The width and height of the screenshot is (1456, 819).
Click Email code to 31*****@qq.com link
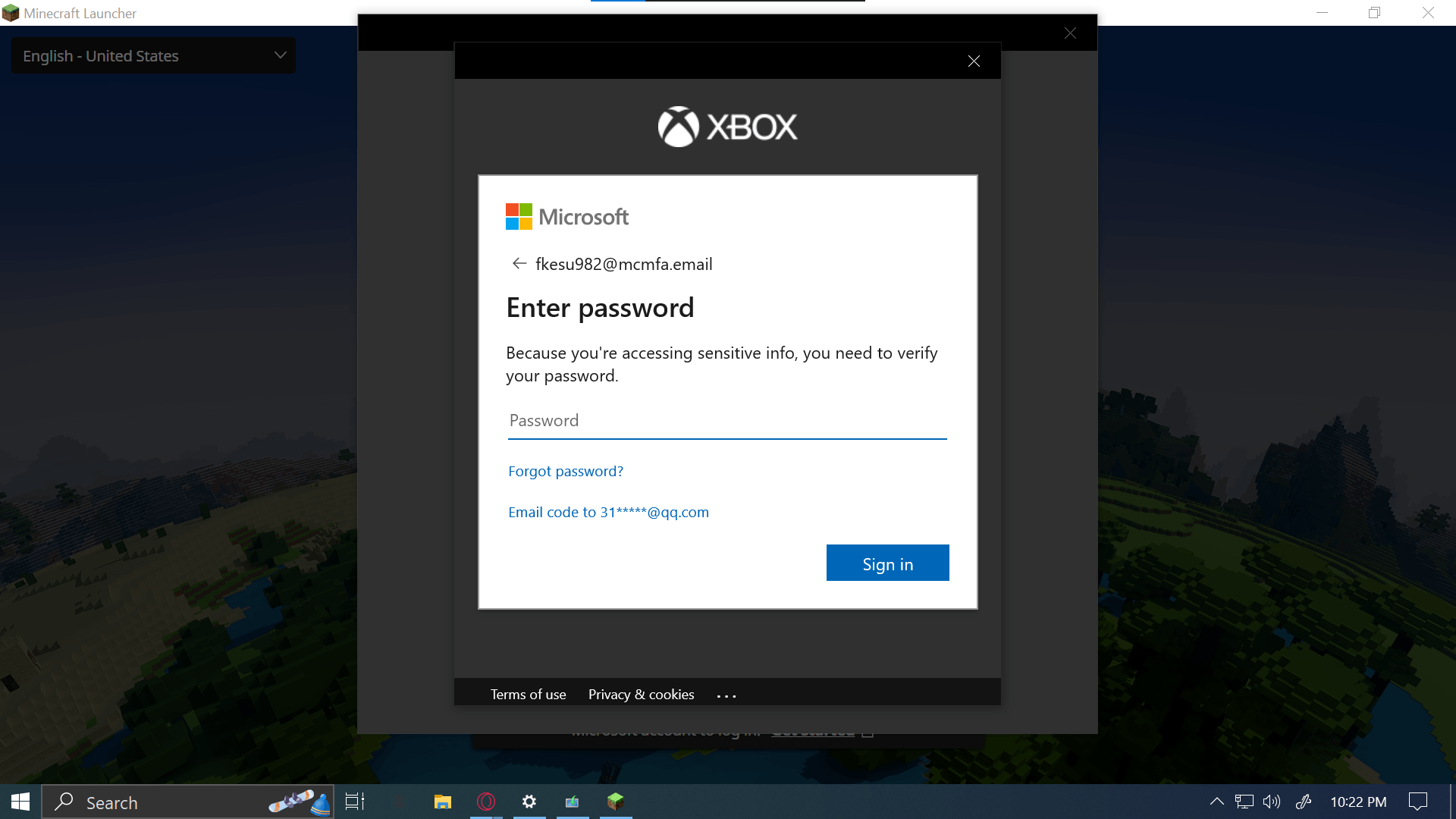click(608, 511)
